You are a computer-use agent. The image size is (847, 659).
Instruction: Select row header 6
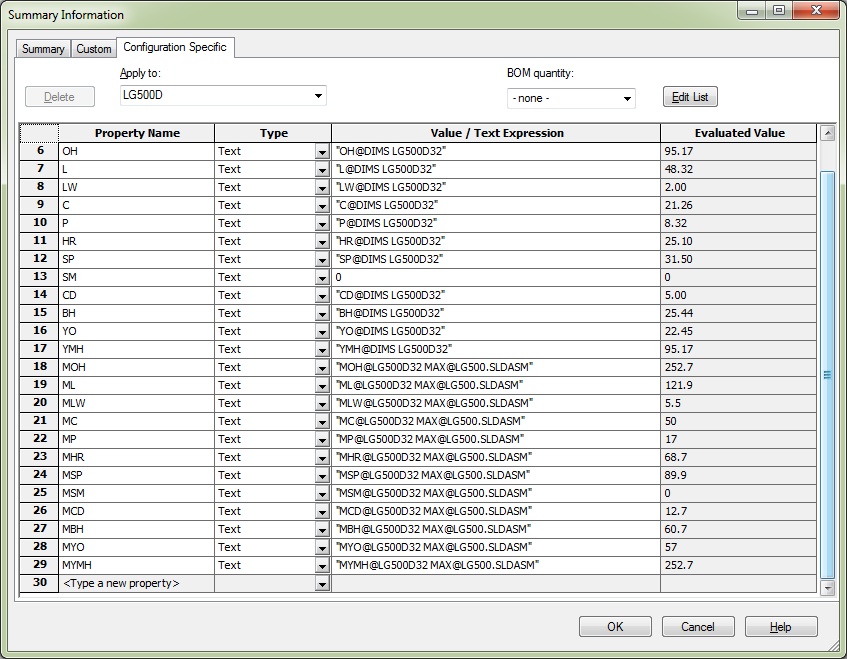click(x=39, y=151)
